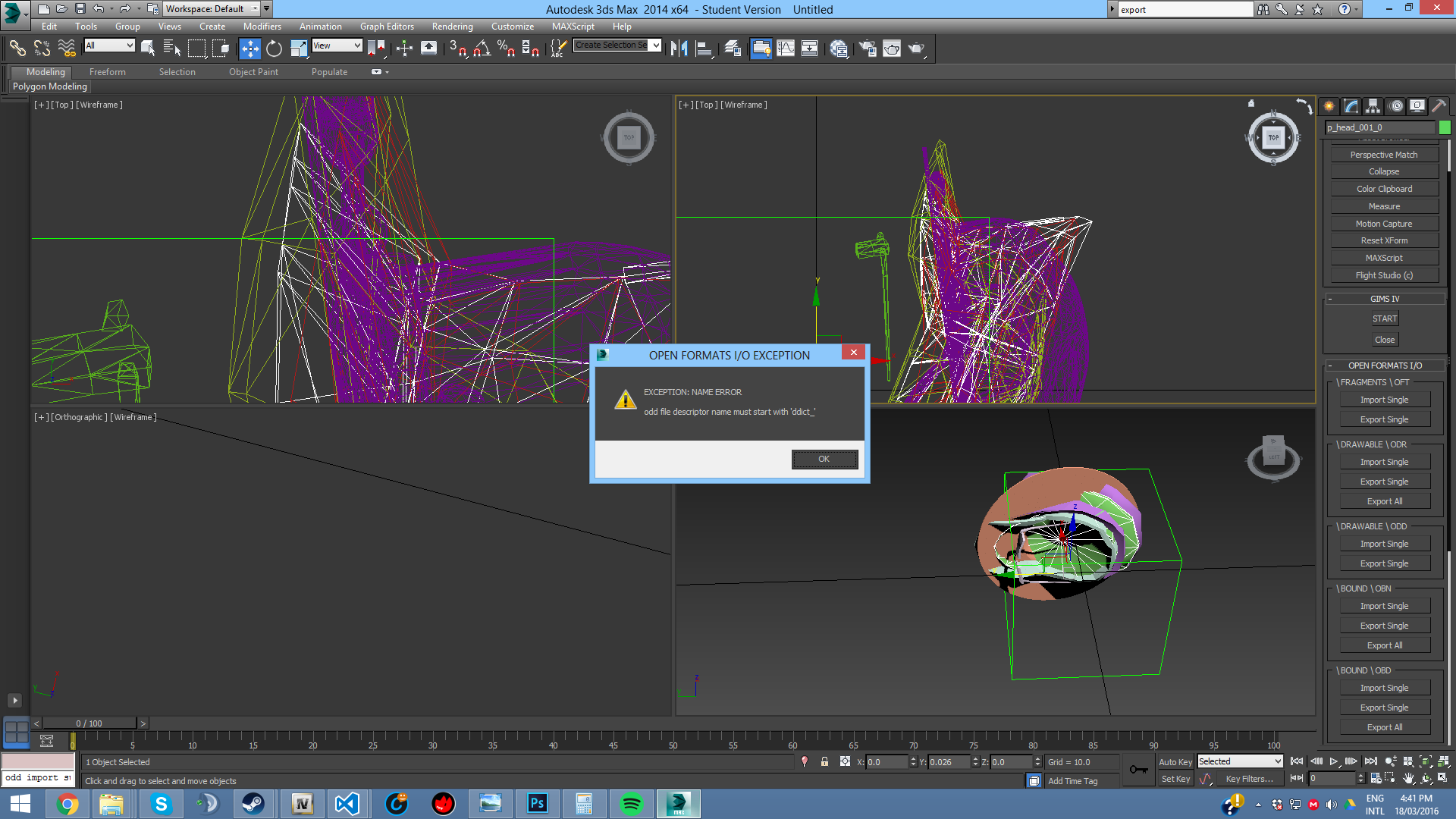Toggle the Set Key mode button
The image size is (1456, 819).
click(x=1175, y=779)
